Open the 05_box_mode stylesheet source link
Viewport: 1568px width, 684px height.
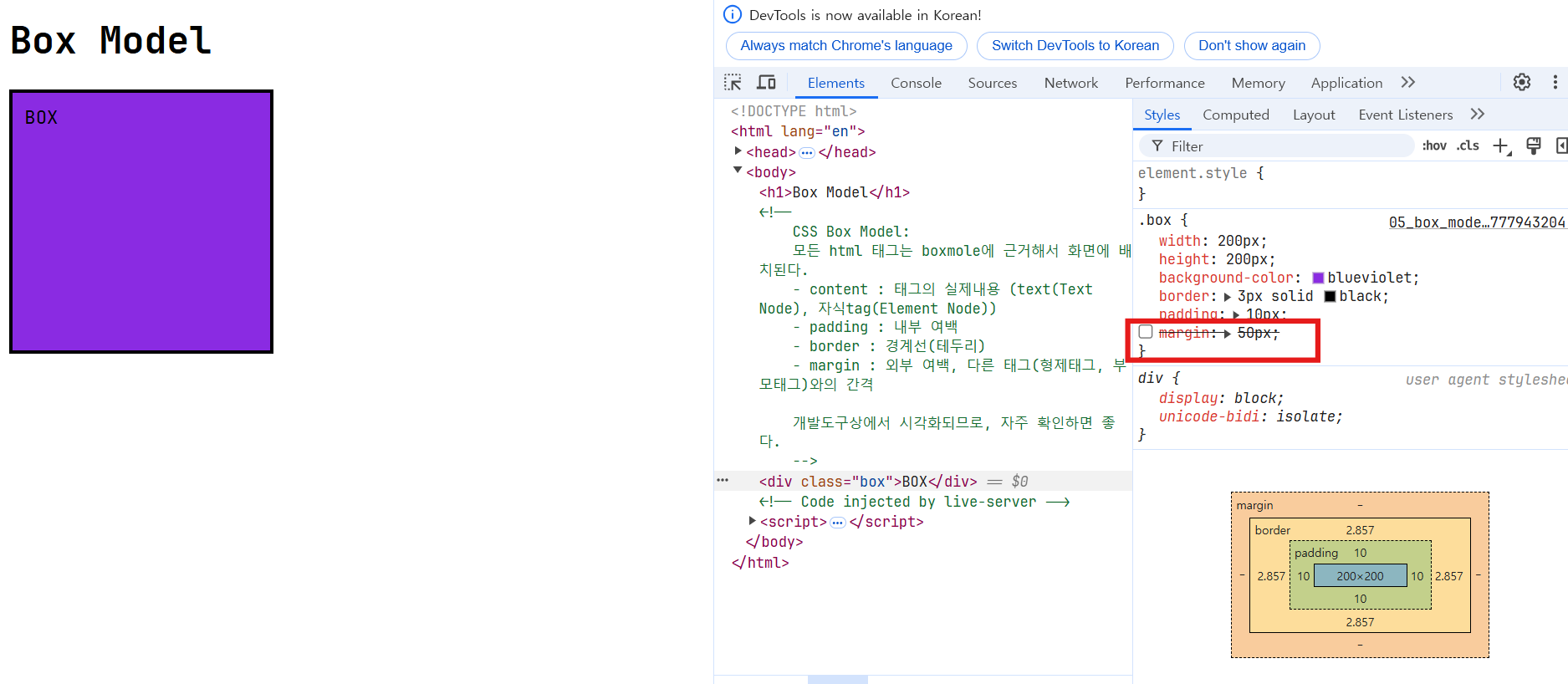click(x=1476, y=222)
